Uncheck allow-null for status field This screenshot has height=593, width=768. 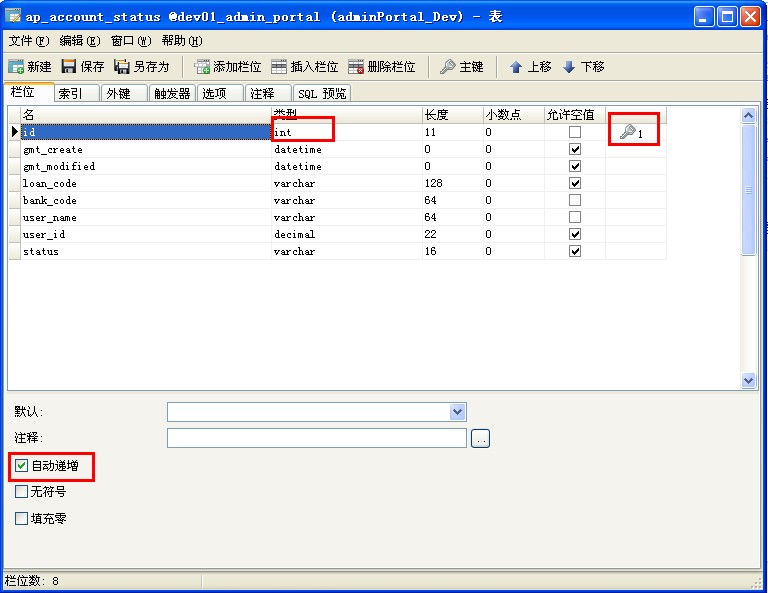575,251
